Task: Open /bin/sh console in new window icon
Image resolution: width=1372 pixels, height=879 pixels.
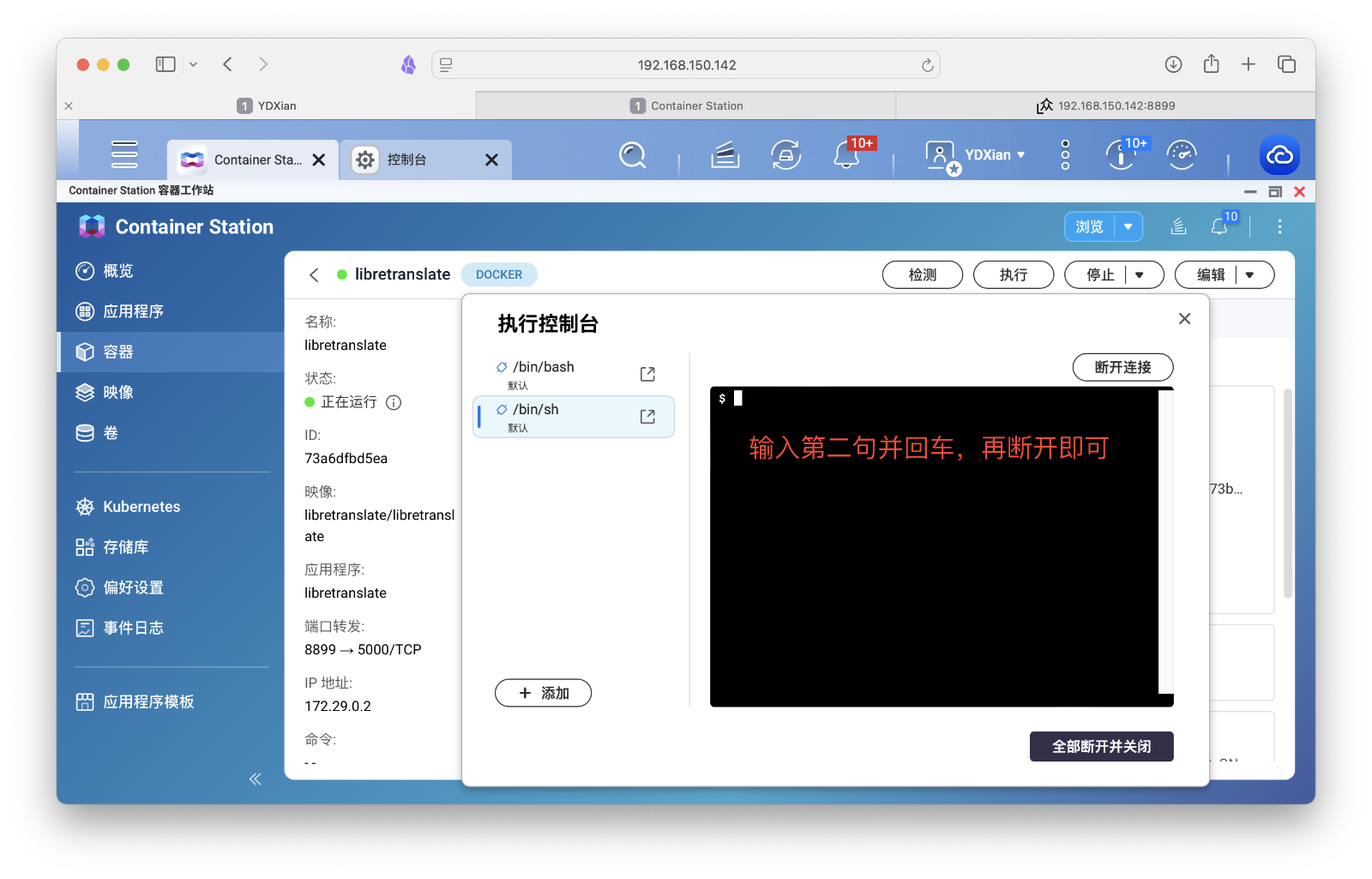Action: (x=647, y=416)
